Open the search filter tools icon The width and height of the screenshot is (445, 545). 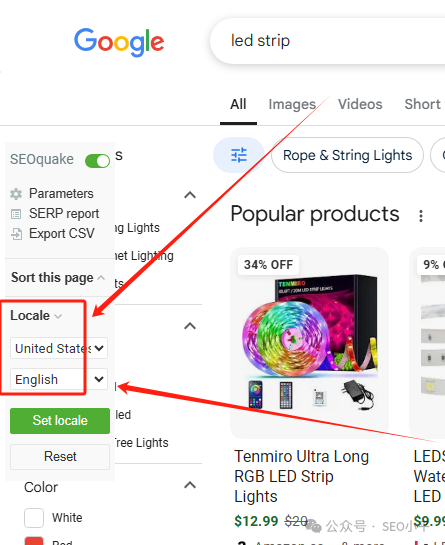pos(239,155)
